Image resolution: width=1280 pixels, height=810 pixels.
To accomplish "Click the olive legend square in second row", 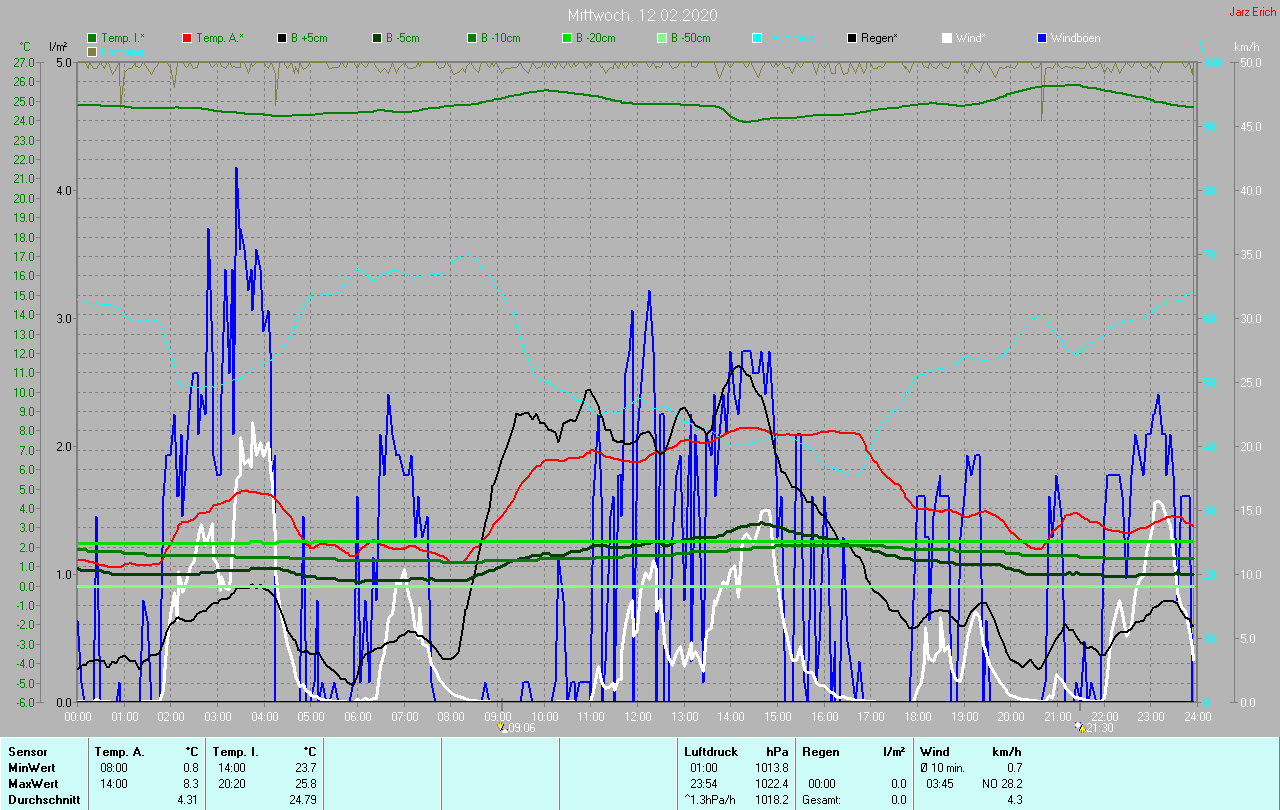I will point(93,51).
